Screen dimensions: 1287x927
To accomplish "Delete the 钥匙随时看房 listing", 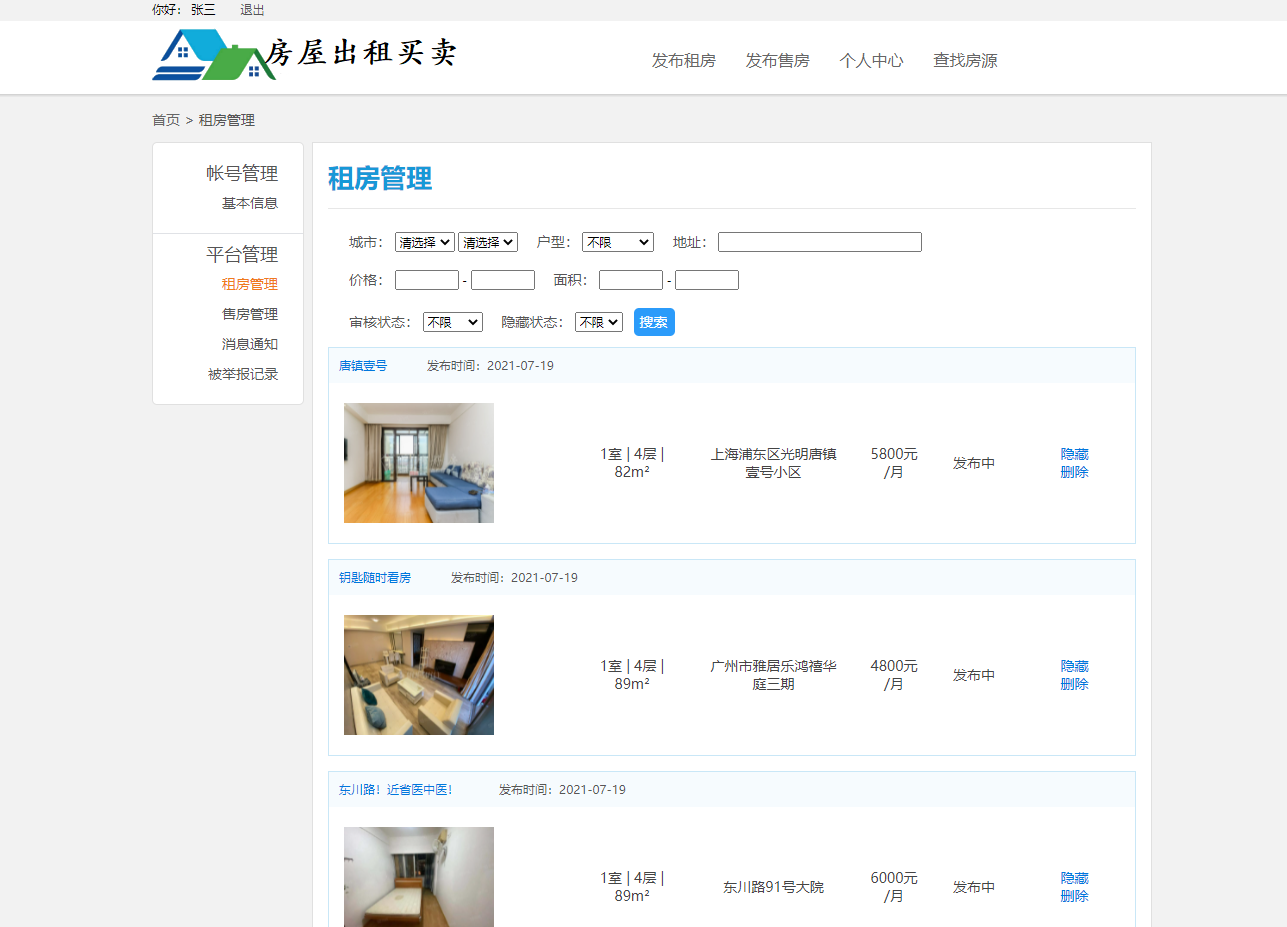I will point(1073,684).
